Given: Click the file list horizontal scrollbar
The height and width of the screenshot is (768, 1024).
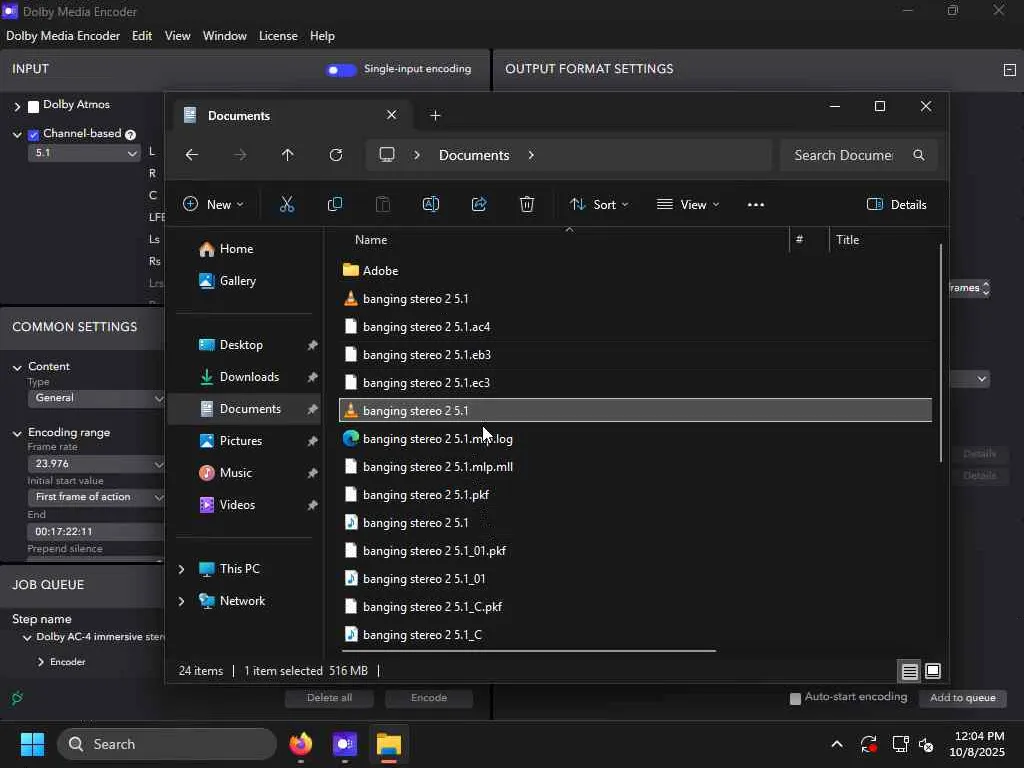Looking at the screenshot, I should [528, 651].
